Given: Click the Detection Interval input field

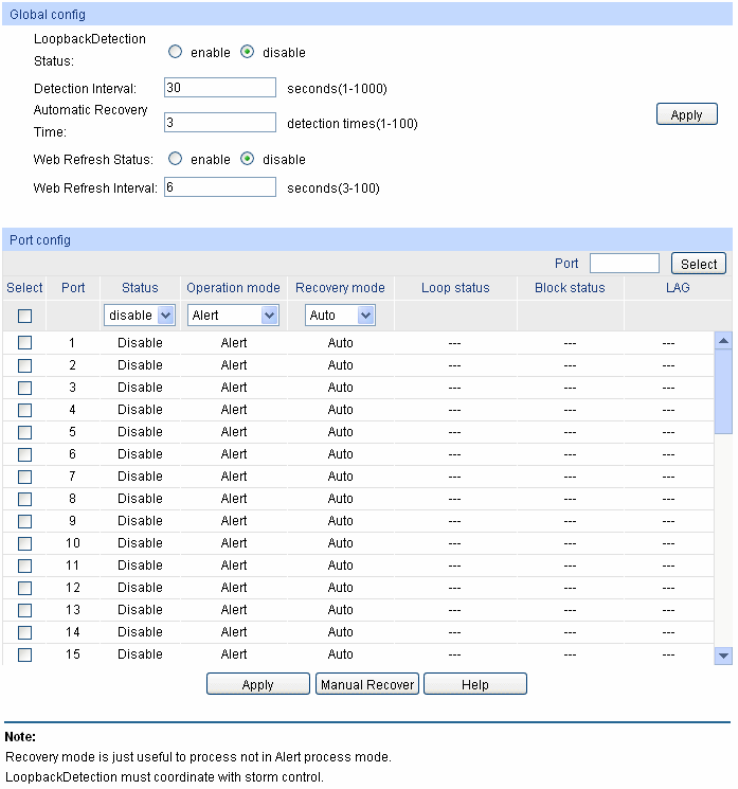Looking at the screenshot, I should 219,88.
